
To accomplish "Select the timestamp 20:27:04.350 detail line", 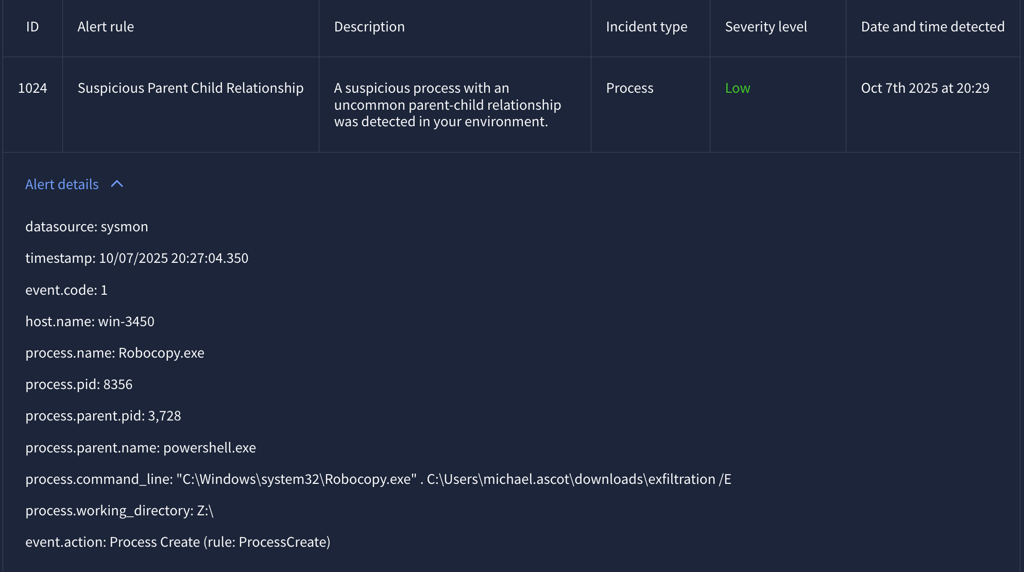I will (x=136, y=258).
